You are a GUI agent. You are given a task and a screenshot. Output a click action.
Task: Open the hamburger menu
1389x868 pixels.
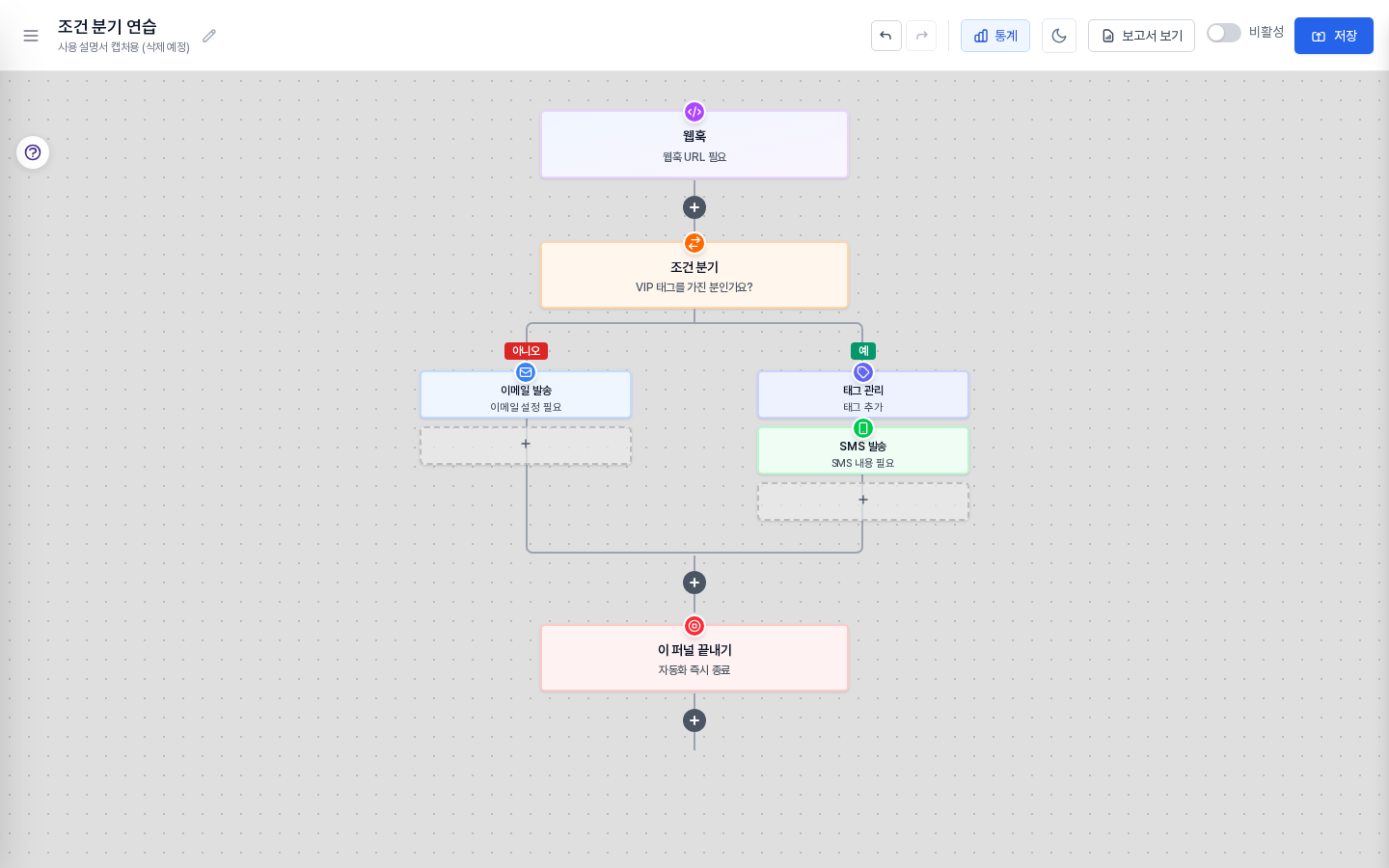tap(31, 36)
